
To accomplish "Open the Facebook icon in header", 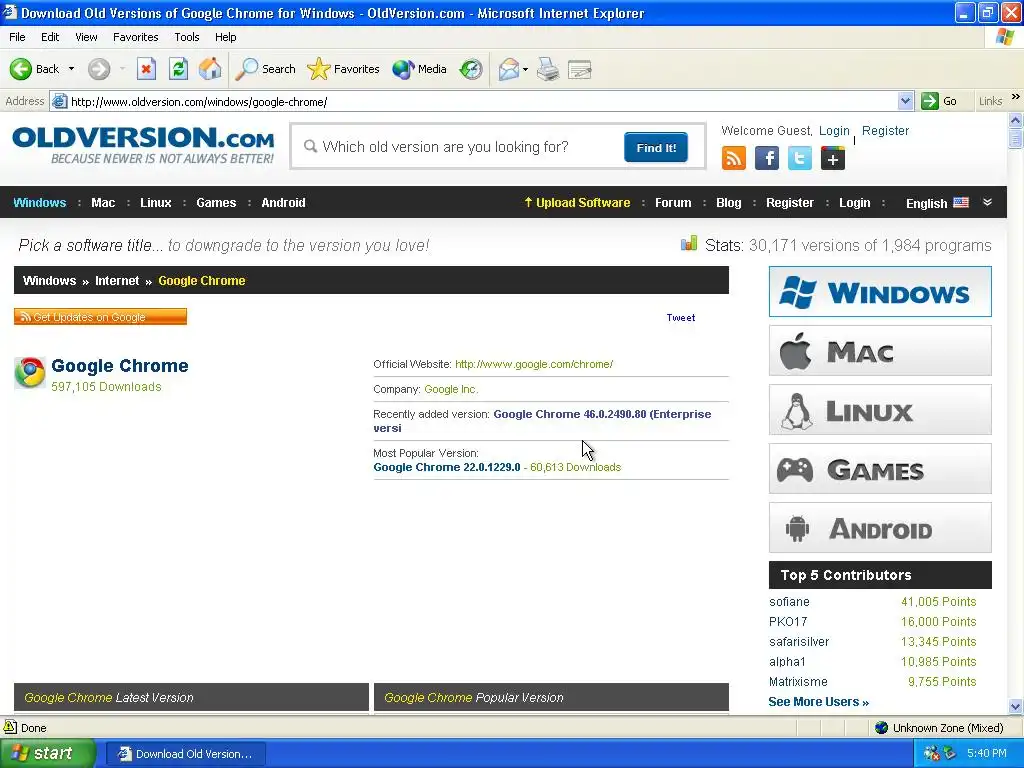I will tap(767, 158).
